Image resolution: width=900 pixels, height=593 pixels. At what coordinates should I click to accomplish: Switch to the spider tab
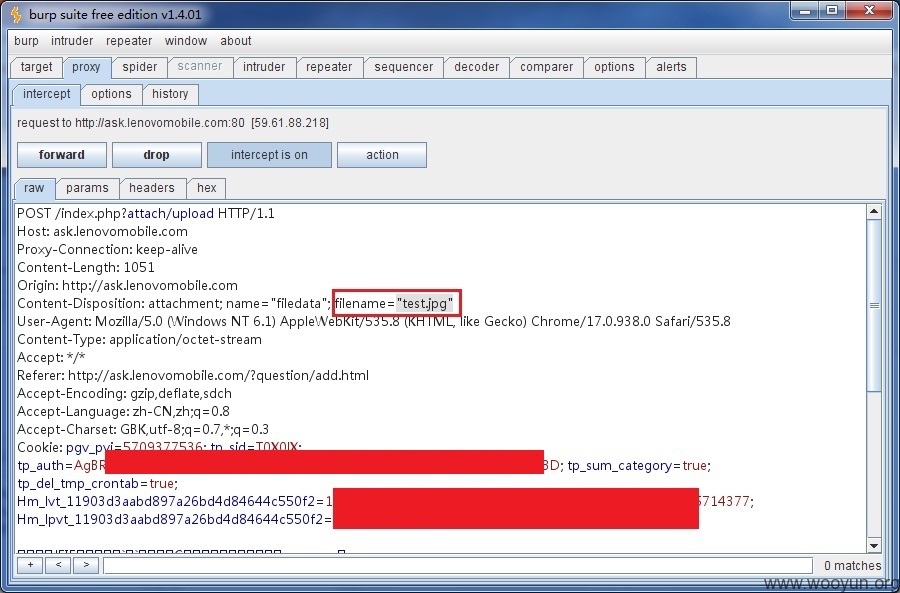pyautogui.click(x=139, y=67)
